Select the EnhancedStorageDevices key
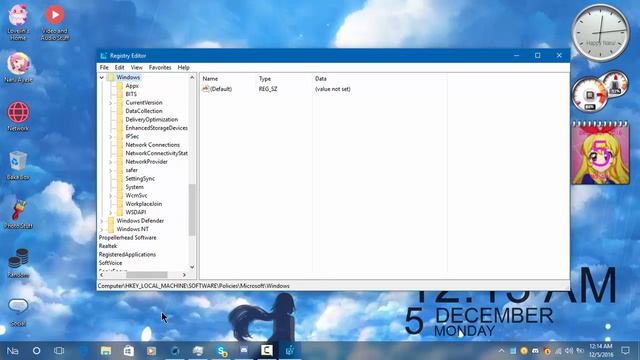Viewport: 640px width, 360px height. 156,128
